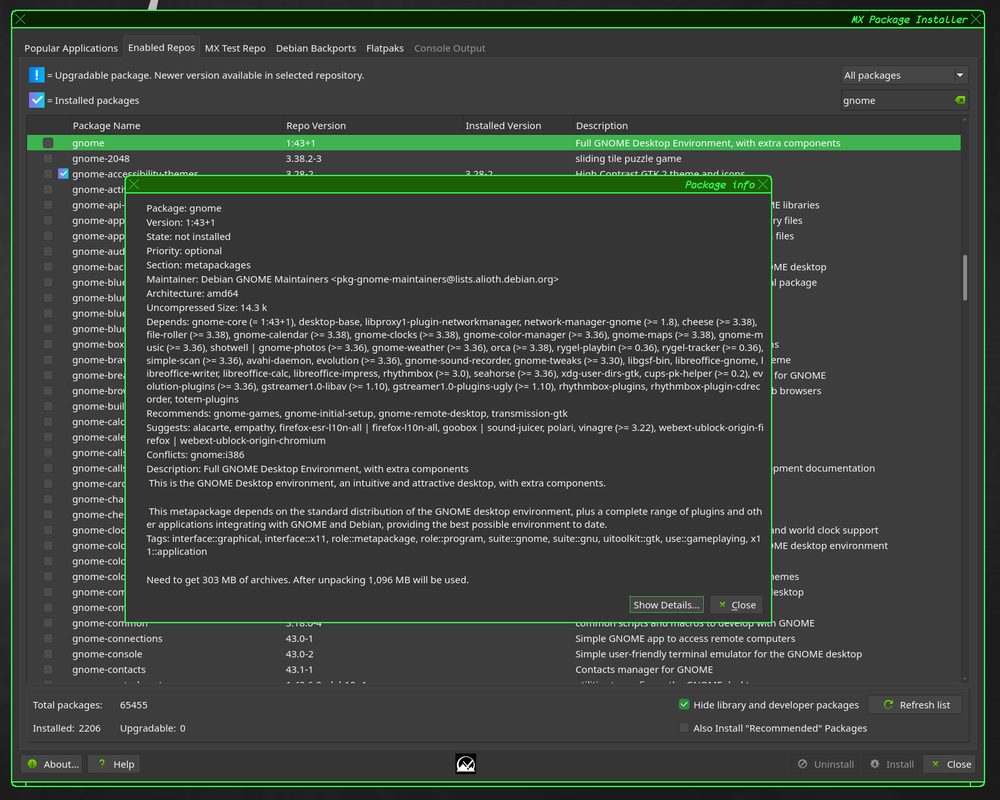Image resolution: width=1000 pixels, height=800 pixels.
Task: Tick the checkbox for gnome-connections
Action: [48, 638]
